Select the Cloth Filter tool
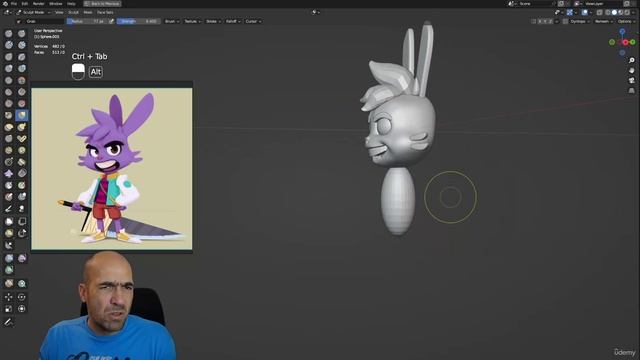Screen dimensions: 640x360 click(22, 258)
